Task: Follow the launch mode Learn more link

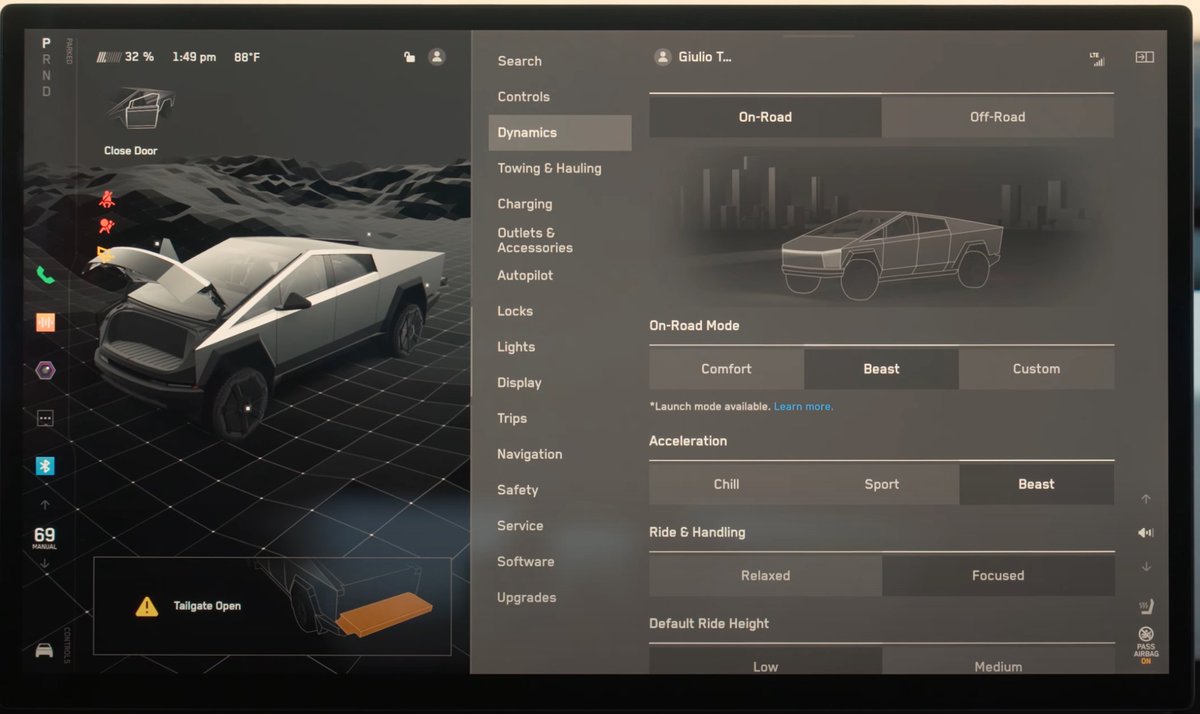Action: [x=803, y=407]
